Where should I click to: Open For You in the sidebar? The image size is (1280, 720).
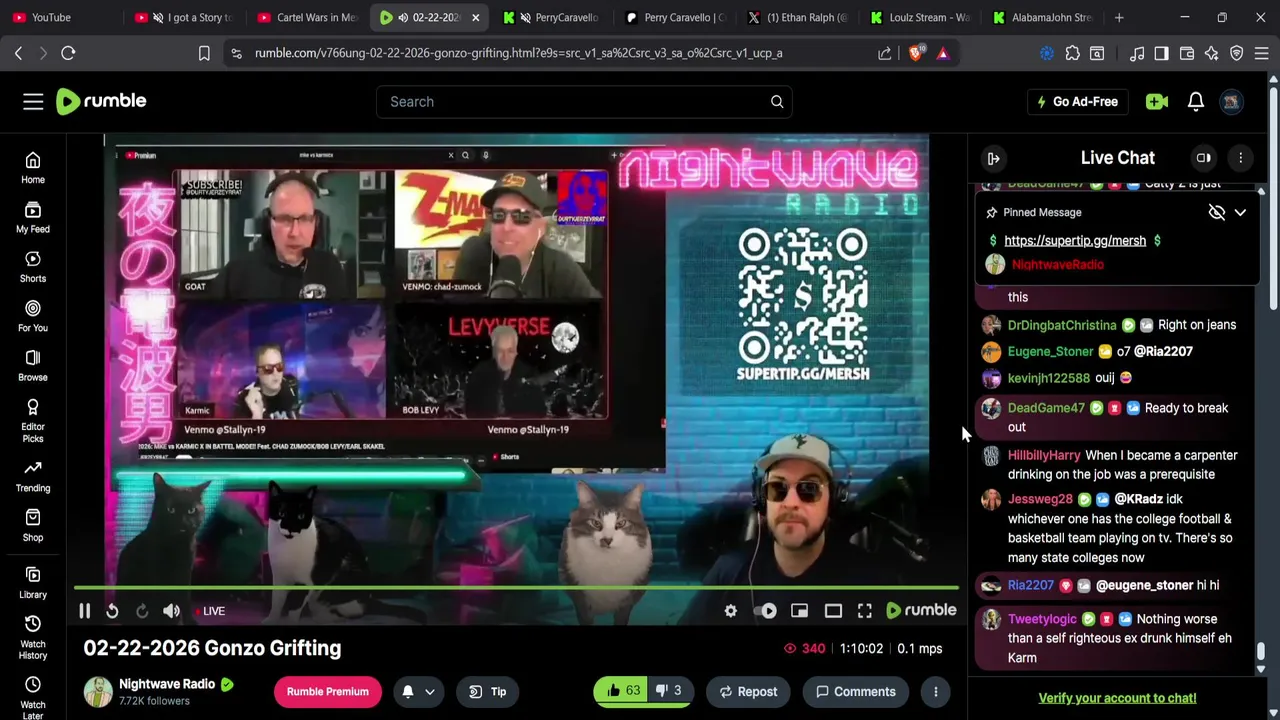pyautogui.click(x=33, y=316)
